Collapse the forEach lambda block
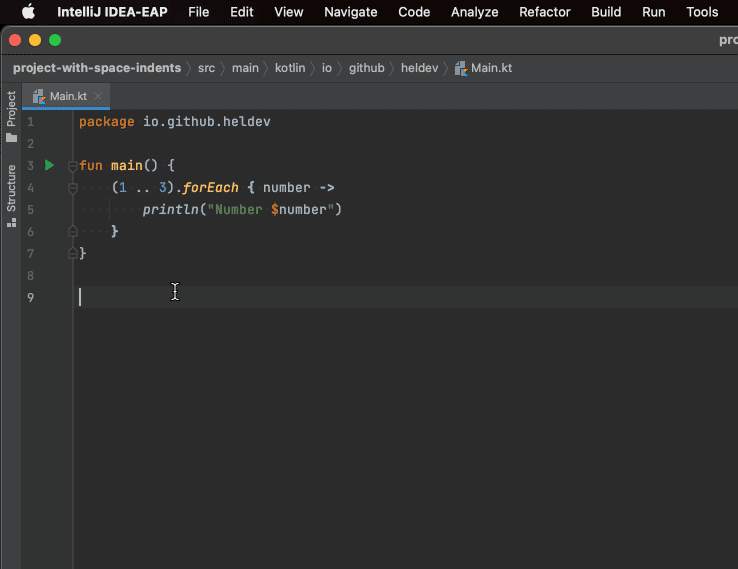Viewport: 738px width, 569px height. click(x=72, y=188)
